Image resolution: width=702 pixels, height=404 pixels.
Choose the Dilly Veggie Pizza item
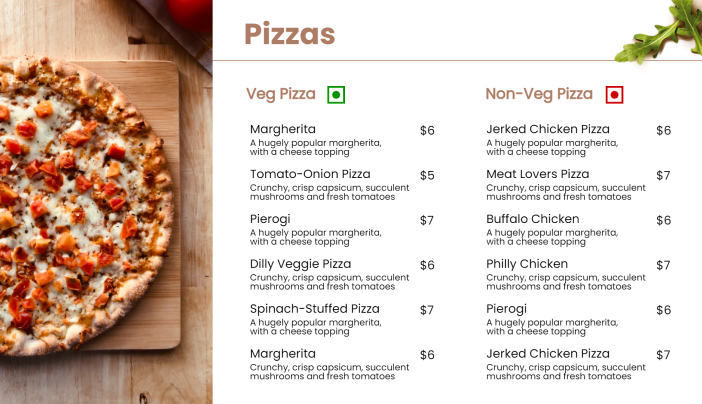[300, 264]
